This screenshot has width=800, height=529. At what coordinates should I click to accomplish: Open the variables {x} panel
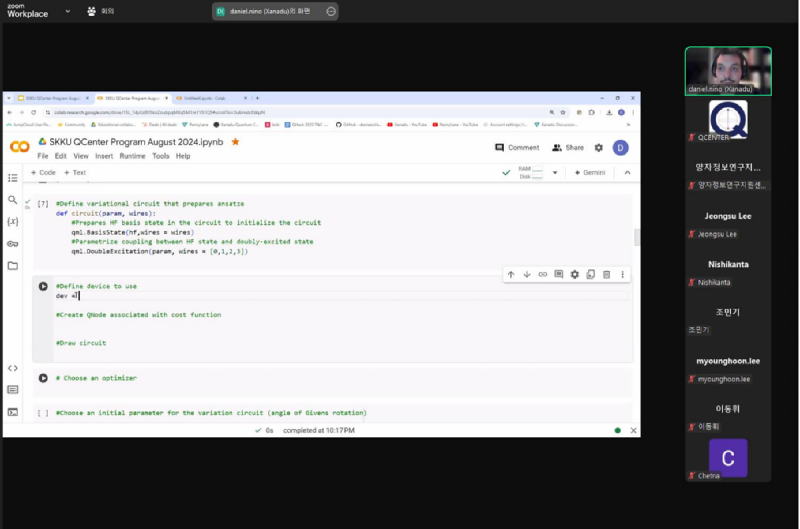[x=13, y=221]
